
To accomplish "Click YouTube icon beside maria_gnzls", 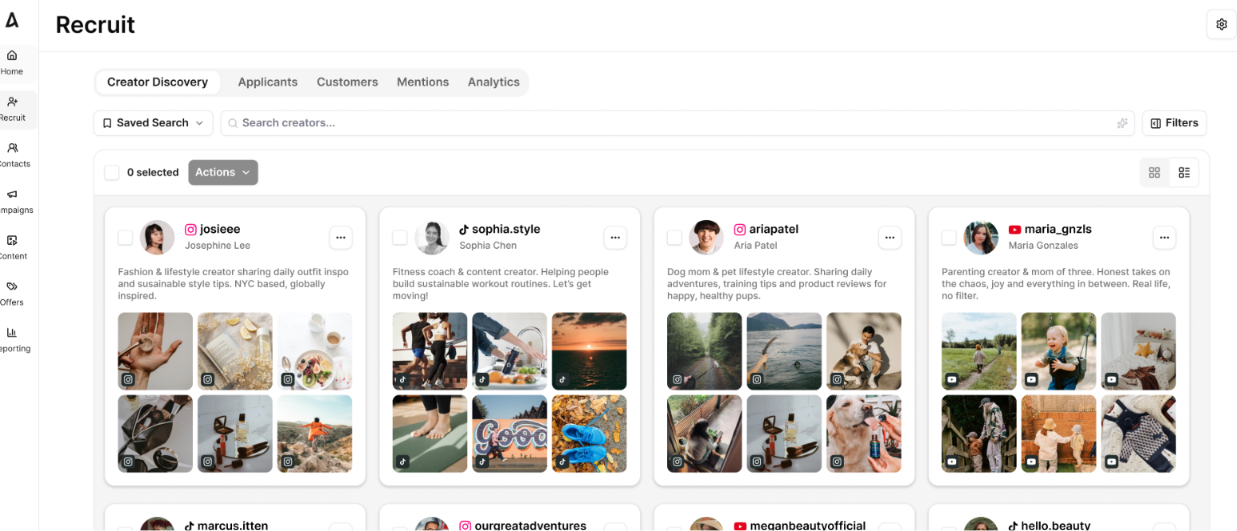I will (1014, 229).
